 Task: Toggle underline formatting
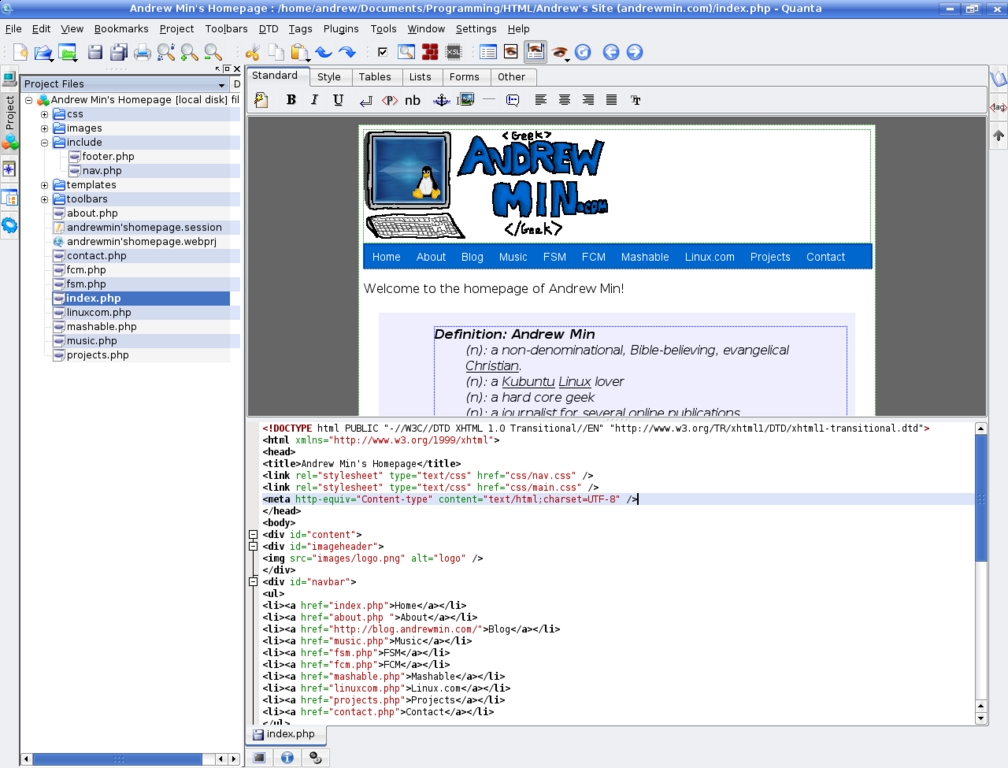click(x=338, y=99)
